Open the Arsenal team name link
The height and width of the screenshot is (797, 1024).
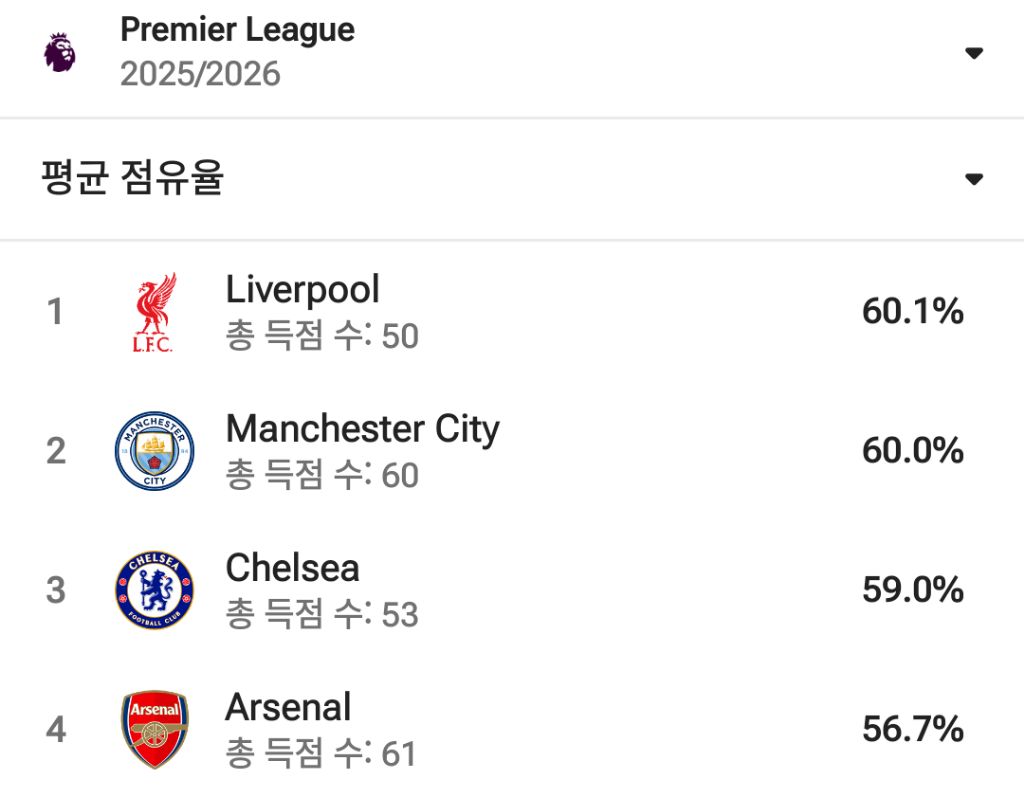[288, 707]
